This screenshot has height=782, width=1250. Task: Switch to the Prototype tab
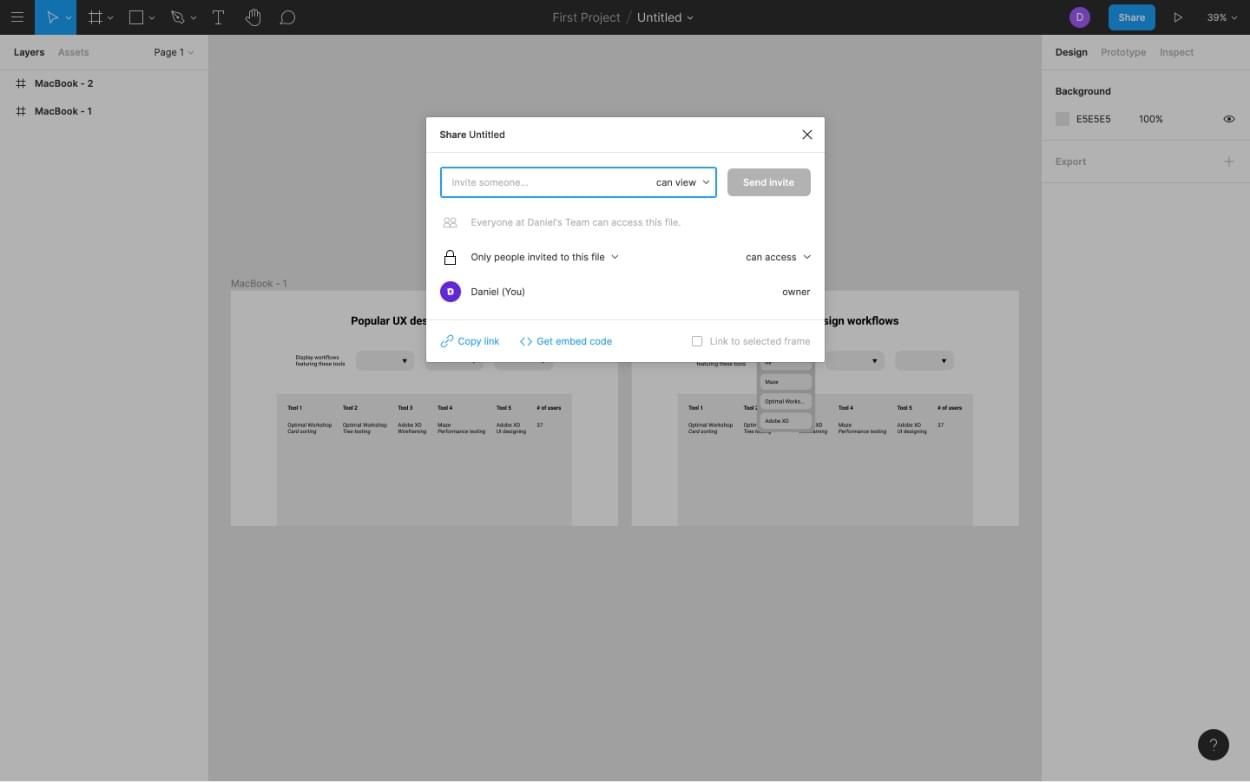1123,52
